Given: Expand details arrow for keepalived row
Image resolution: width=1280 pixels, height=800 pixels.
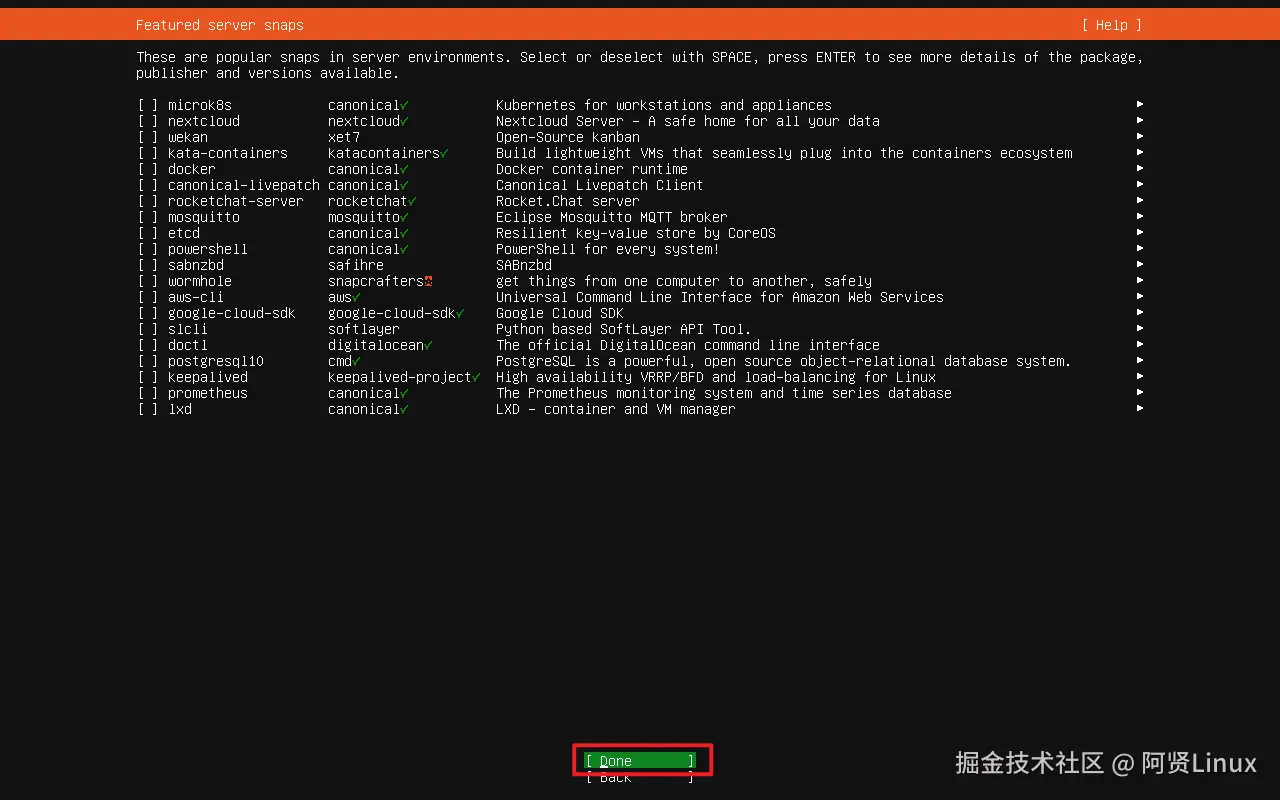Looking at the screenshot, I should pyautogui.click(x=1140, y=376).
